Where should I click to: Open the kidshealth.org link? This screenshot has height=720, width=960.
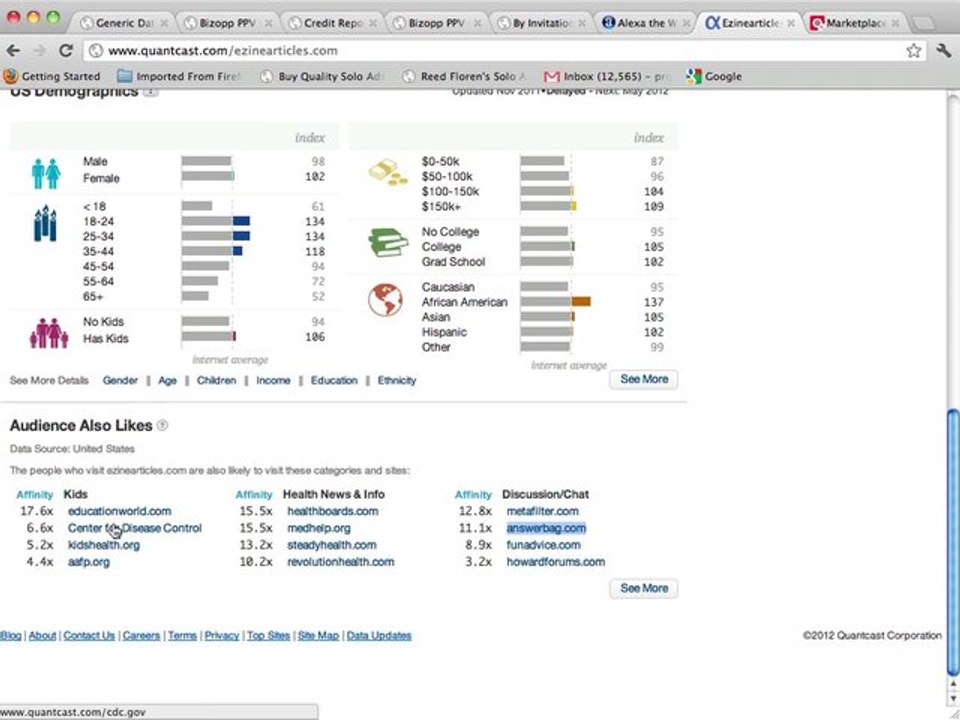(103, 545)
